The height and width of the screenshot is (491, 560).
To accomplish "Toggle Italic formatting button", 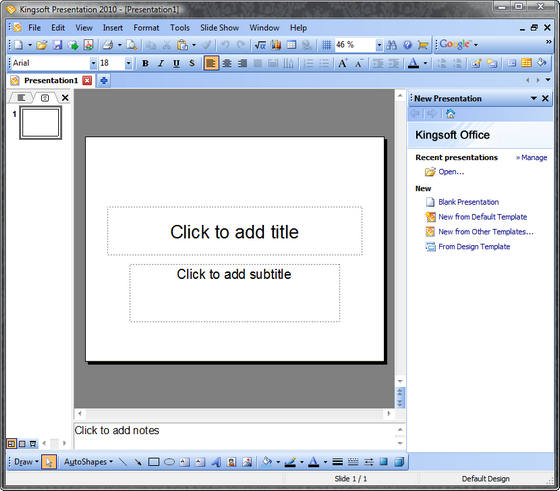I will [161, 64].
